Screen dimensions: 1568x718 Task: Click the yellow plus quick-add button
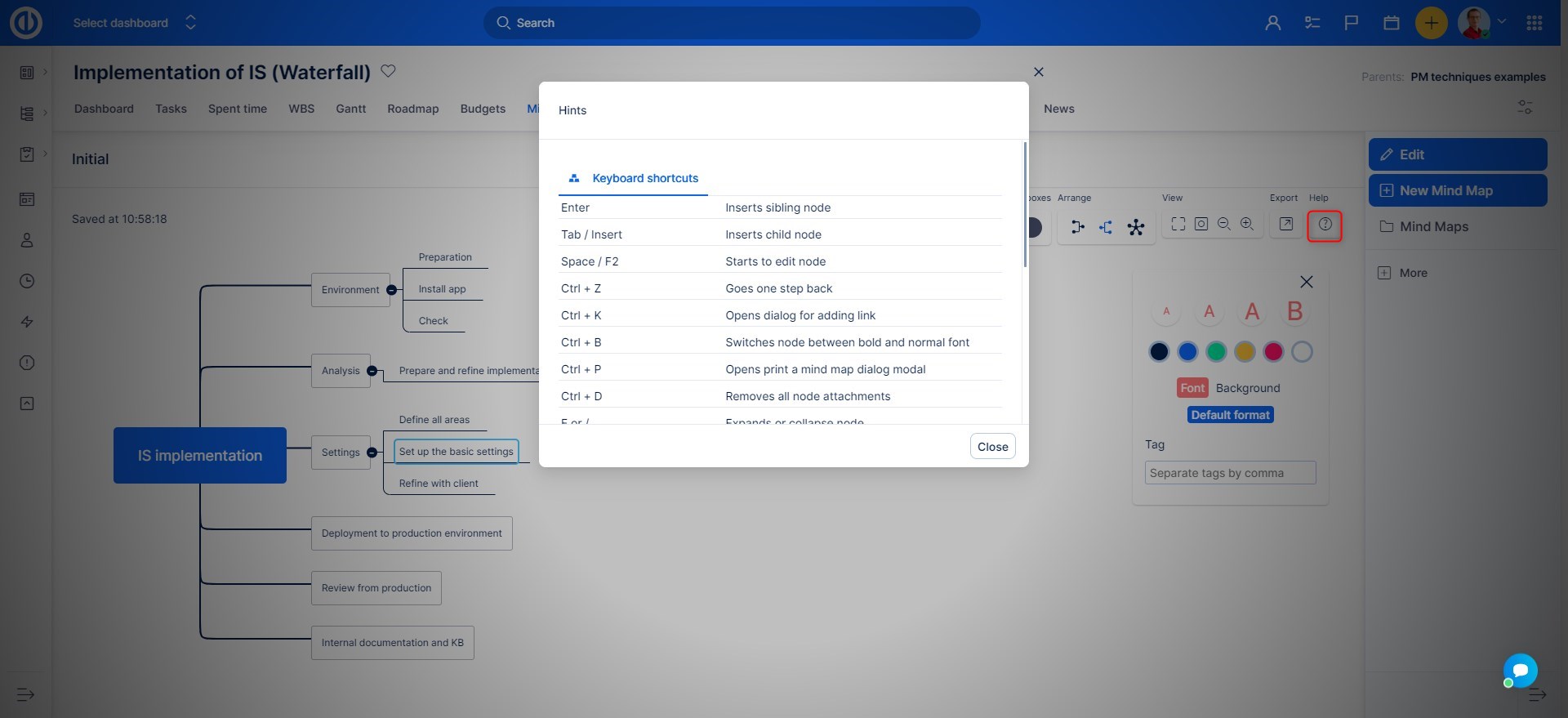[x=1431, y=23]
